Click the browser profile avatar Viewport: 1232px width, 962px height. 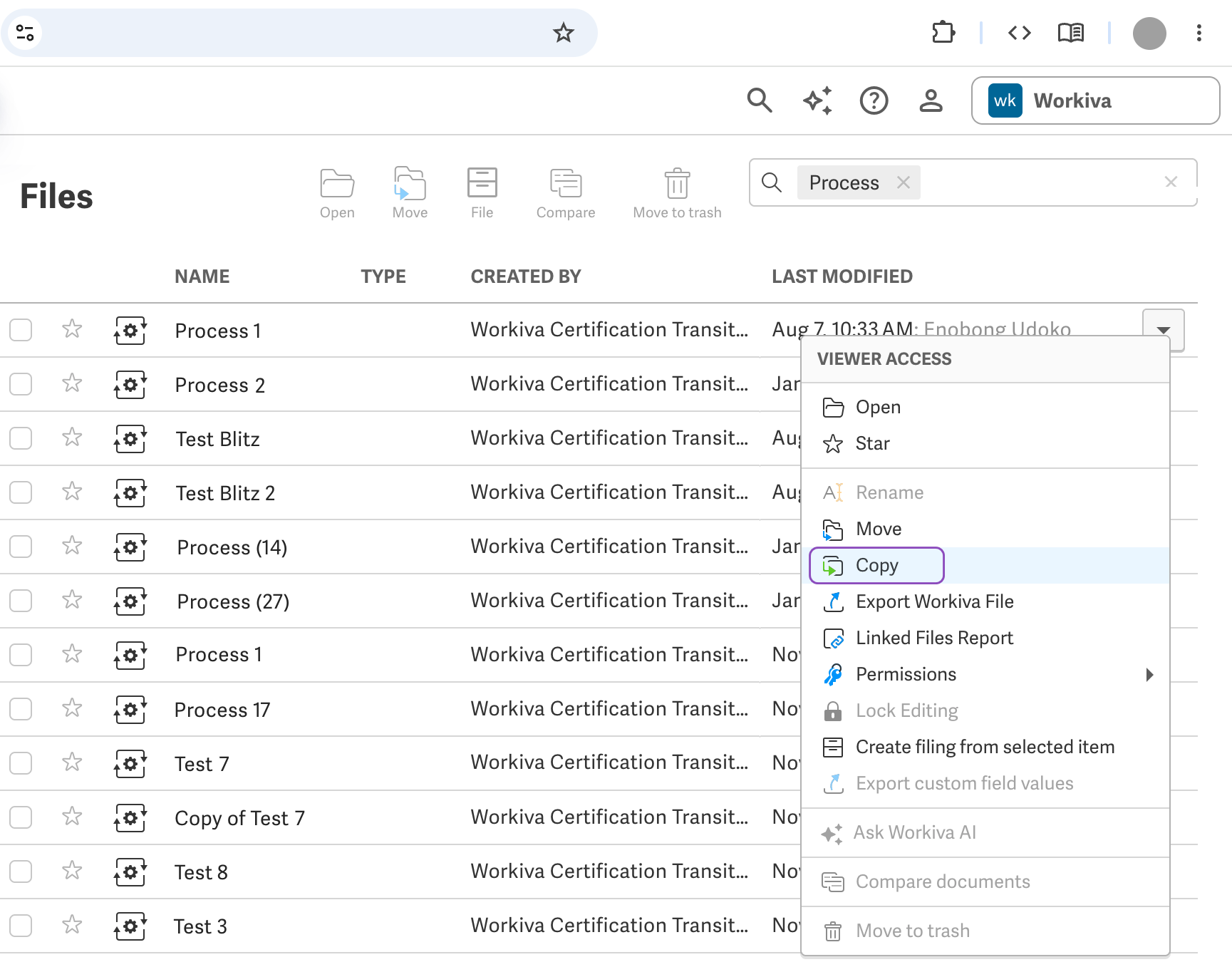coord(1149,33)
